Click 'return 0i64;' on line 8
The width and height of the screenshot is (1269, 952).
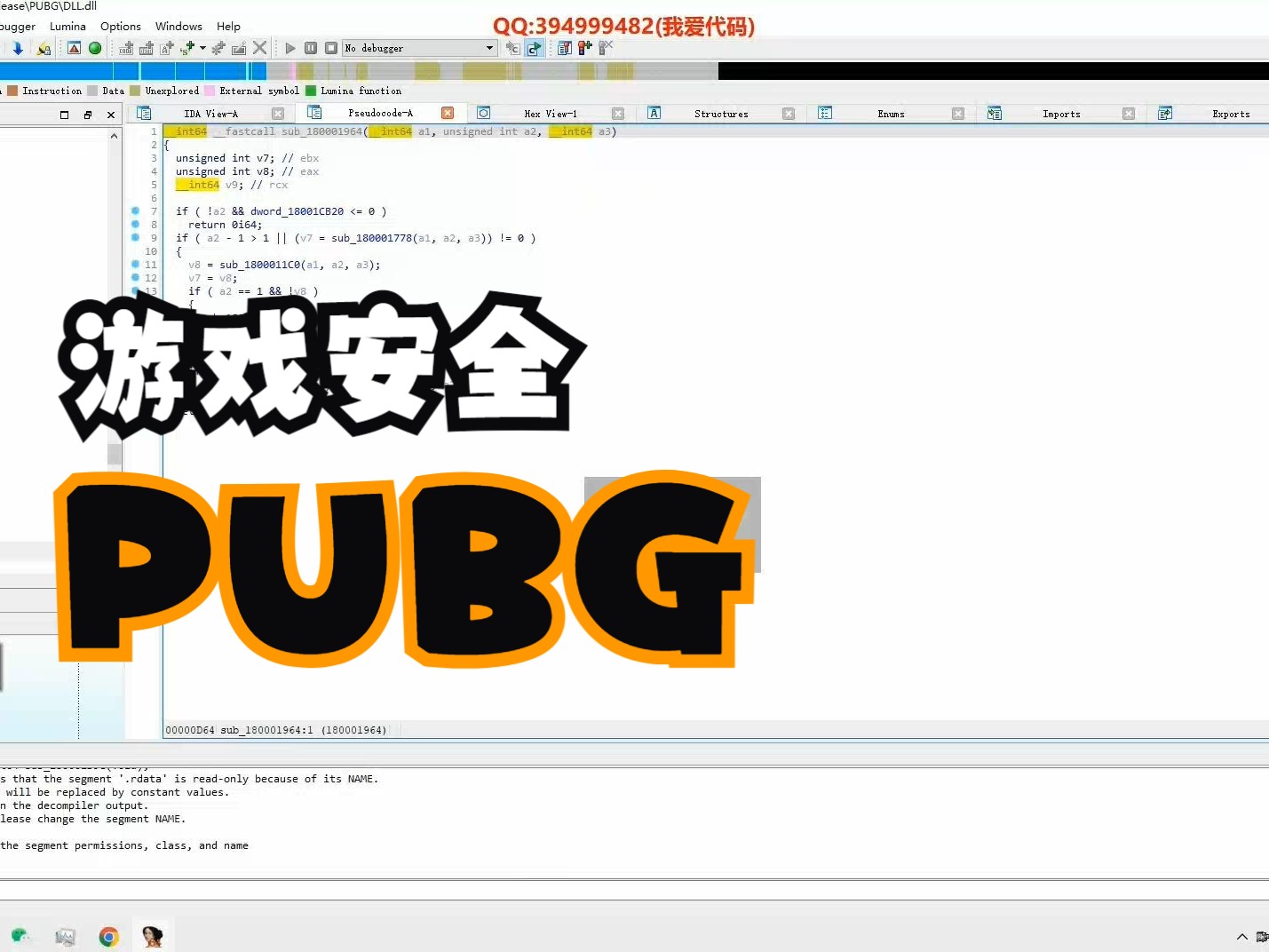(225, 225)
